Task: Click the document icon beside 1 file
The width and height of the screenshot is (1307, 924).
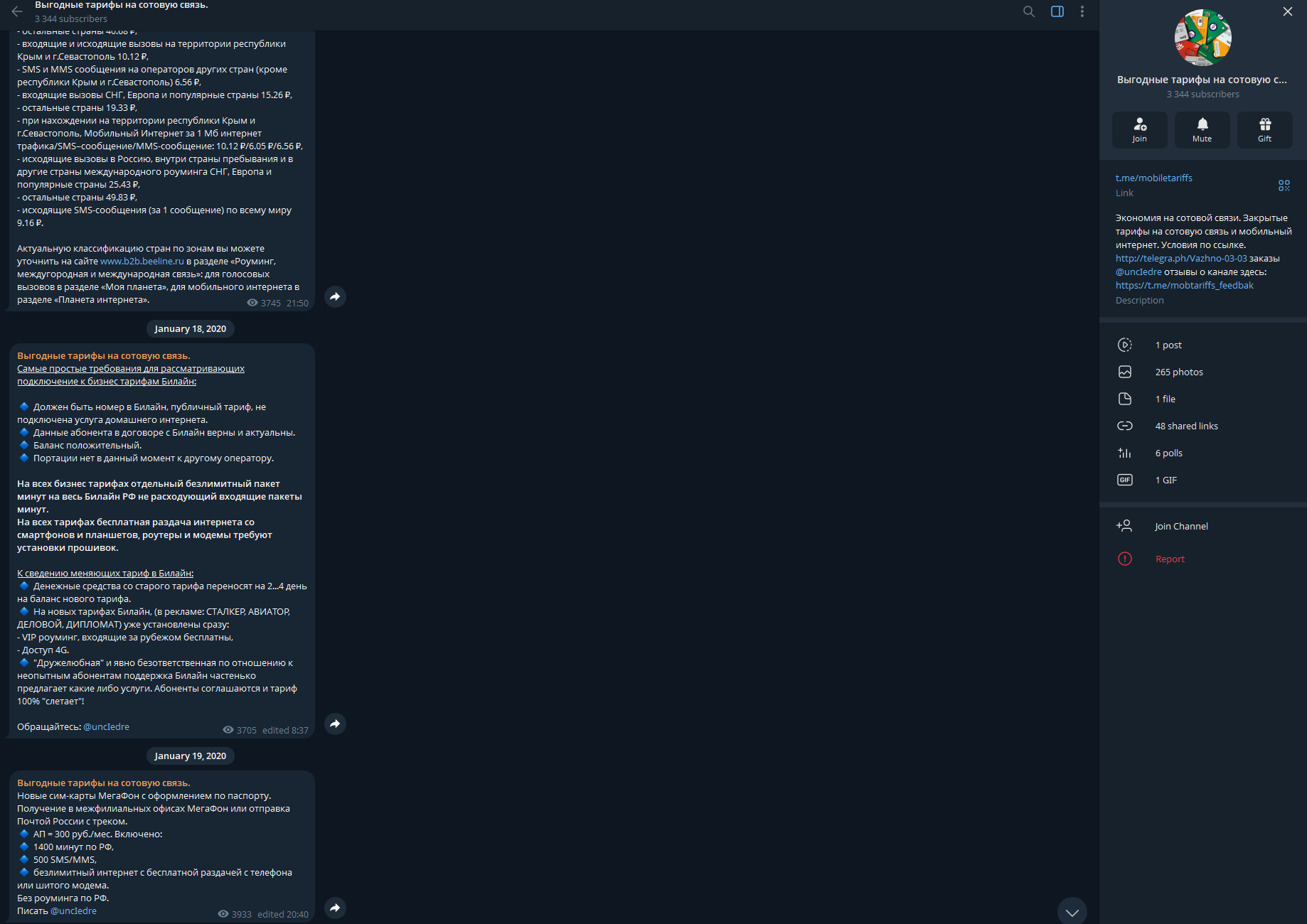Action: (x=1125, y=399)
